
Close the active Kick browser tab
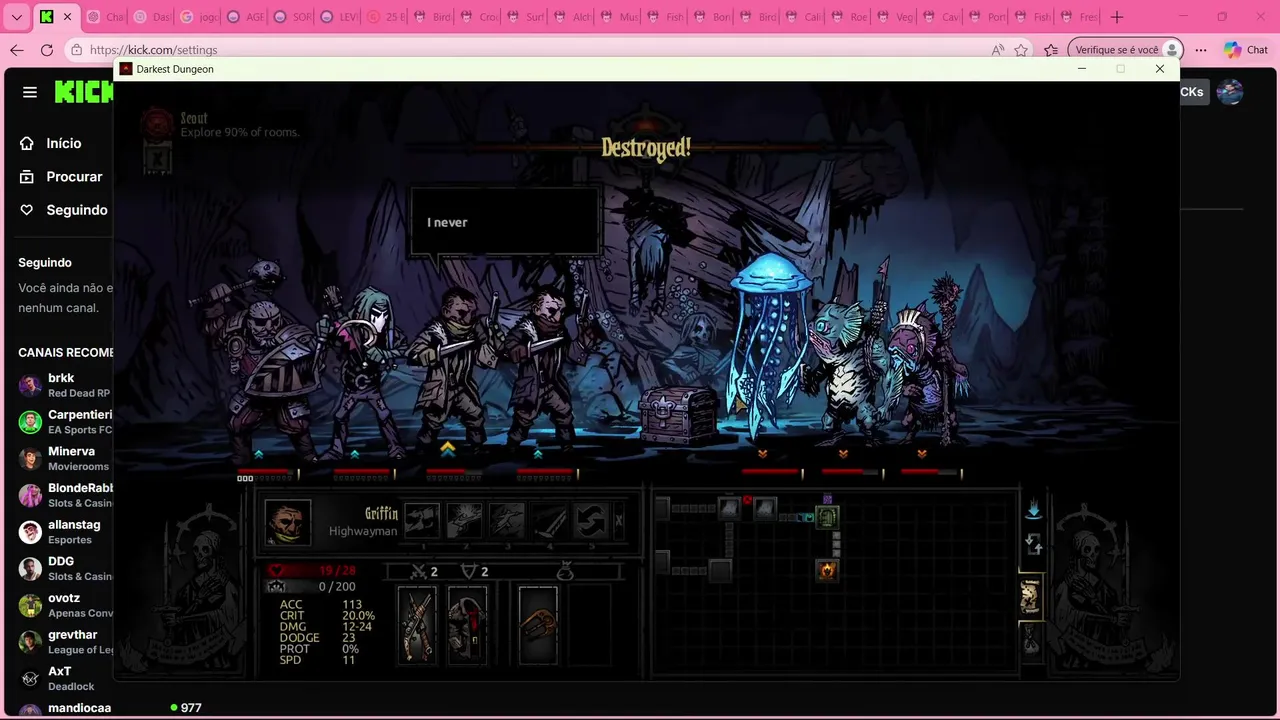coord(68,17)
